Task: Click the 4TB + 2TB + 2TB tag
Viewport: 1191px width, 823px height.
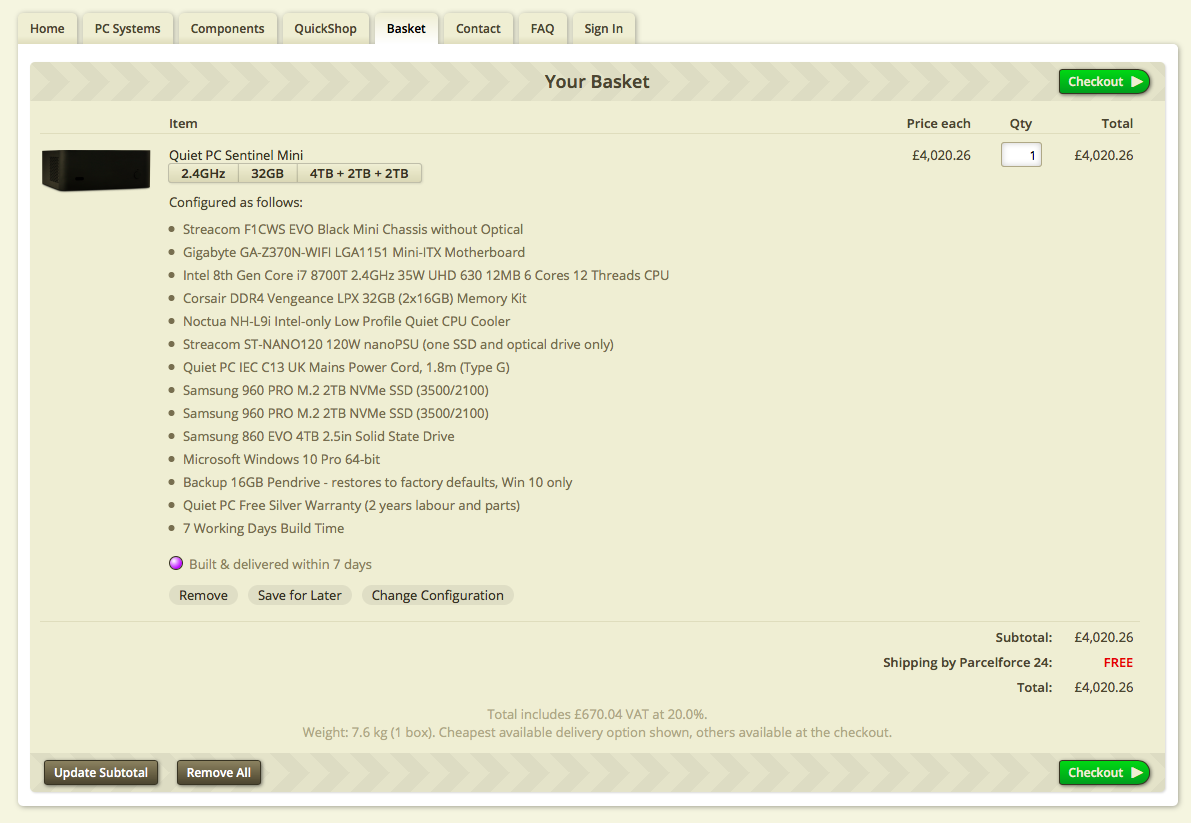Action: (359, 174)
